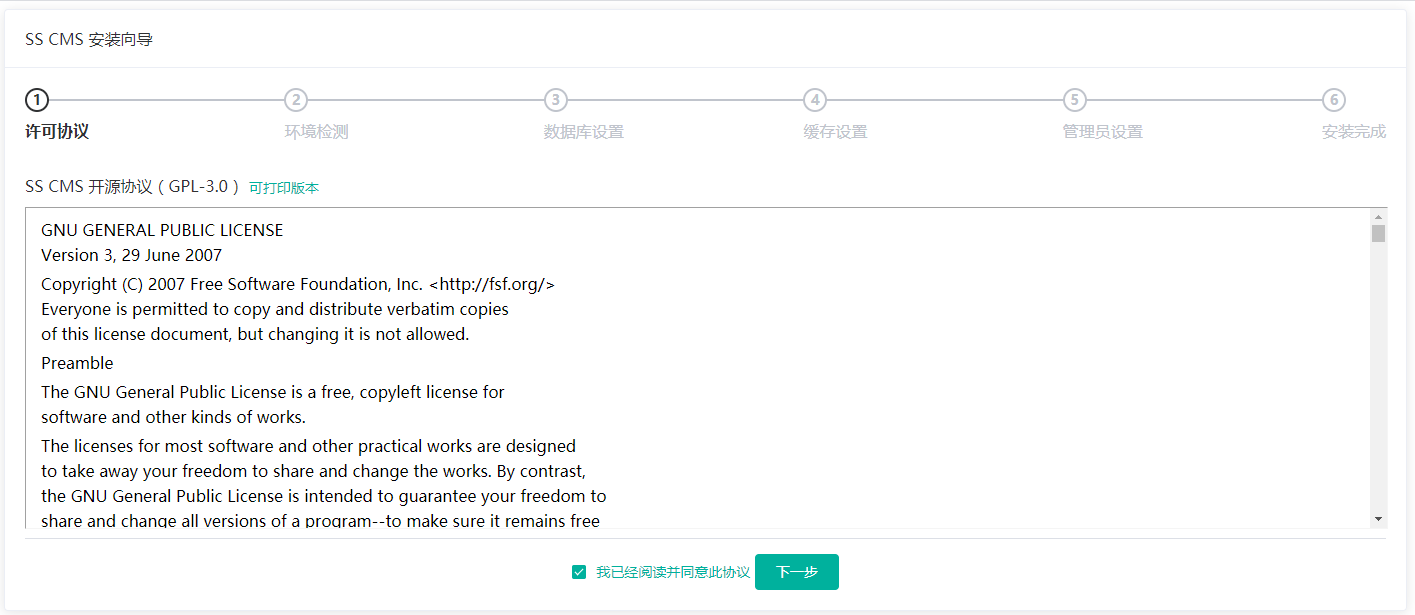
Task: Click Version 3, 29 June 2007 line
Action: (x=131, y=255)
